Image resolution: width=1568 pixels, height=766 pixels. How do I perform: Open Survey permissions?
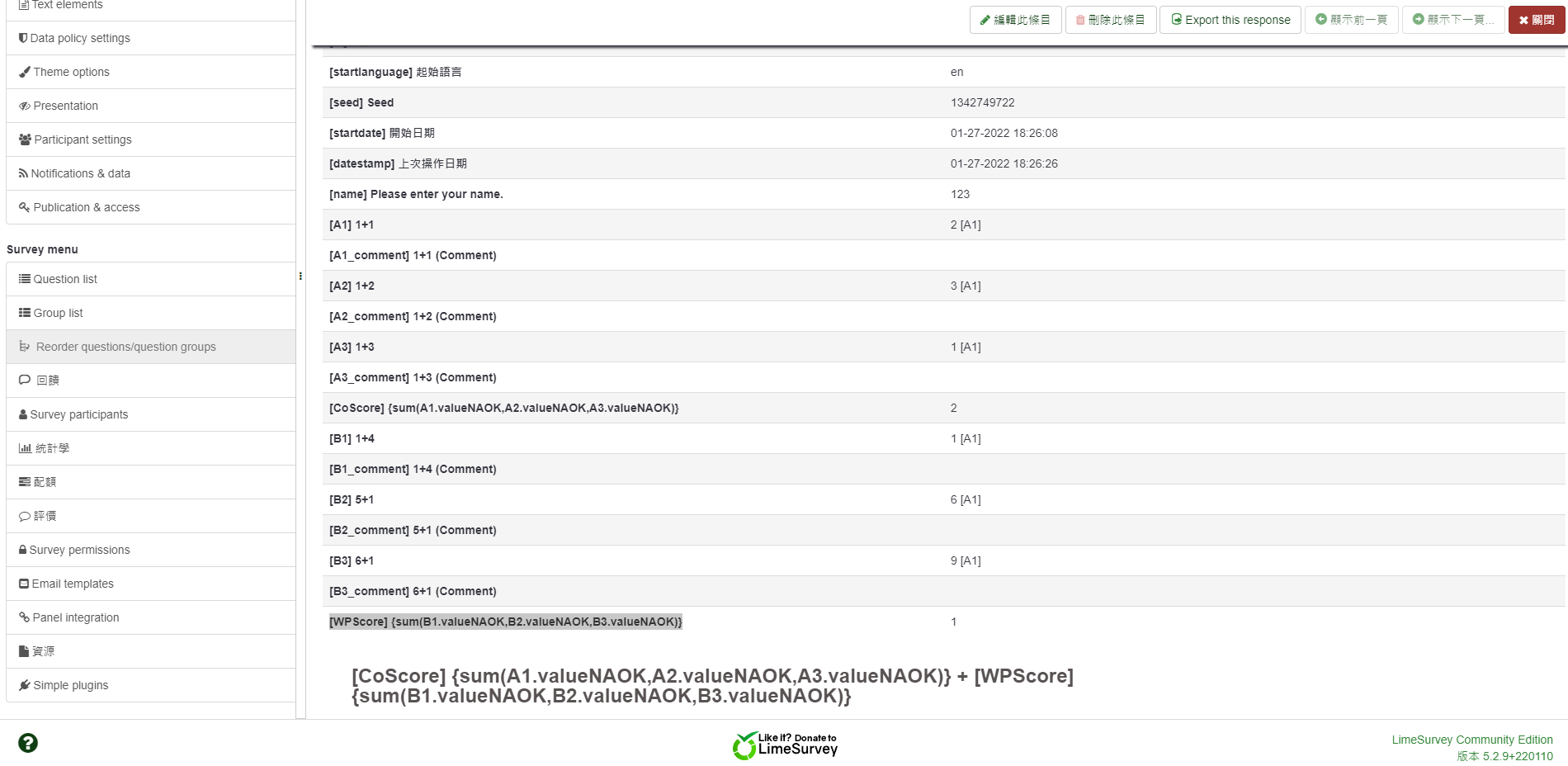[x=150, y=550]
